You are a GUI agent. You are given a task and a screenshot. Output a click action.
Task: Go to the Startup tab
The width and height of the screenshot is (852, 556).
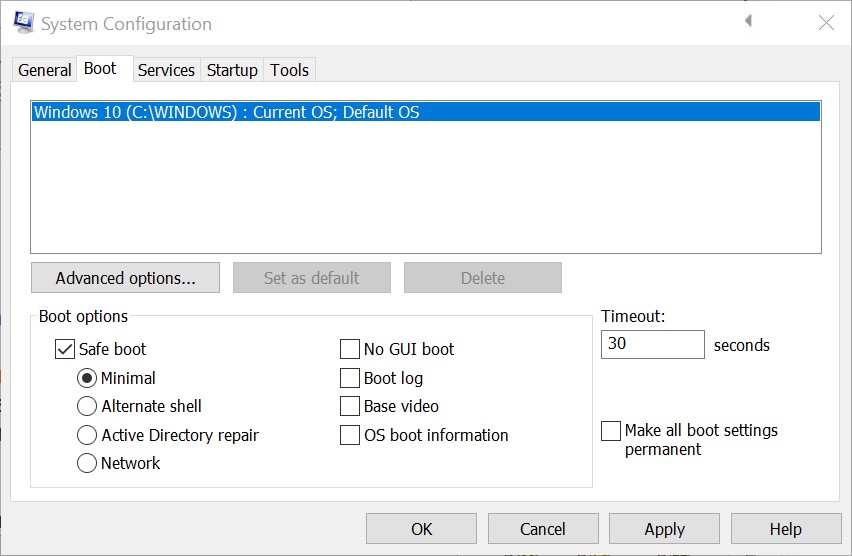[232, 70]
